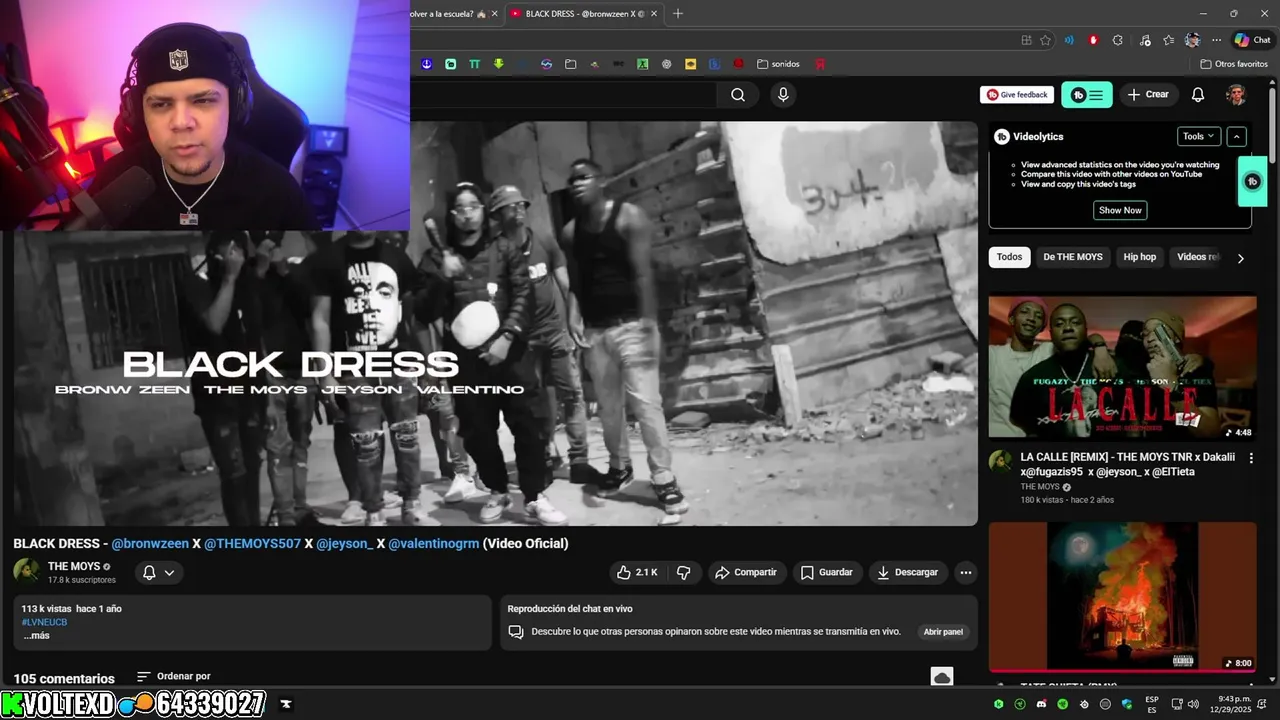Open more actions ellipsis below the video
This screenshot has height=720, width=1280.
pyautogui.click(x=965, y=572)
